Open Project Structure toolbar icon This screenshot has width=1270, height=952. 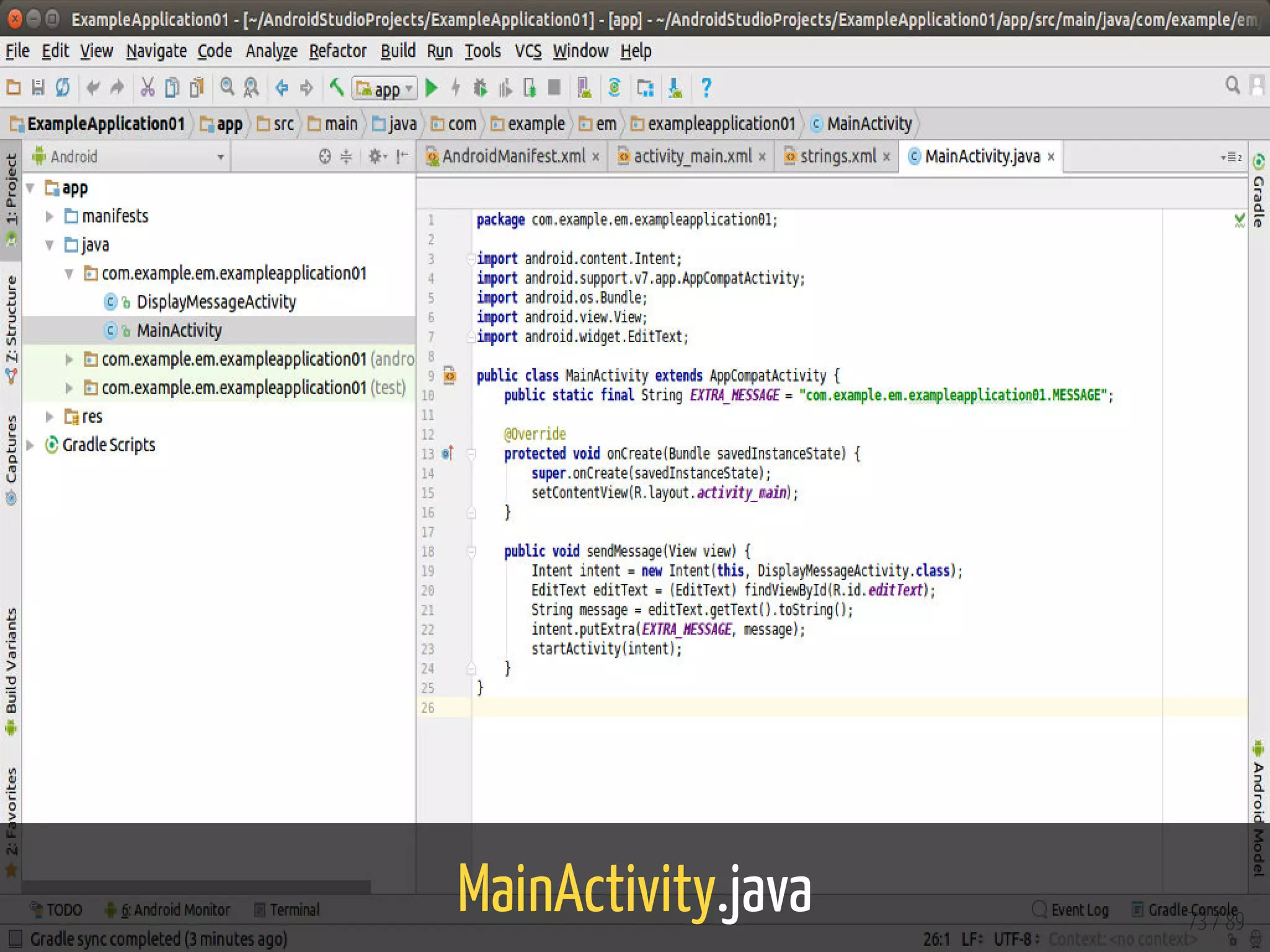click(646, 88)
